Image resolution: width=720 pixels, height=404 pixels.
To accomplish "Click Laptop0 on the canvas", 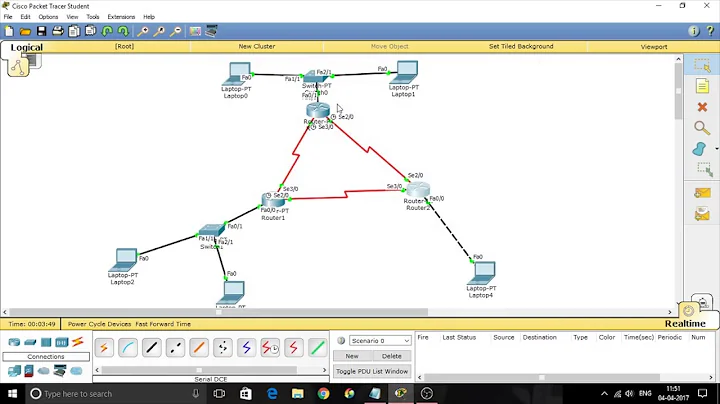I will [237, 73].
